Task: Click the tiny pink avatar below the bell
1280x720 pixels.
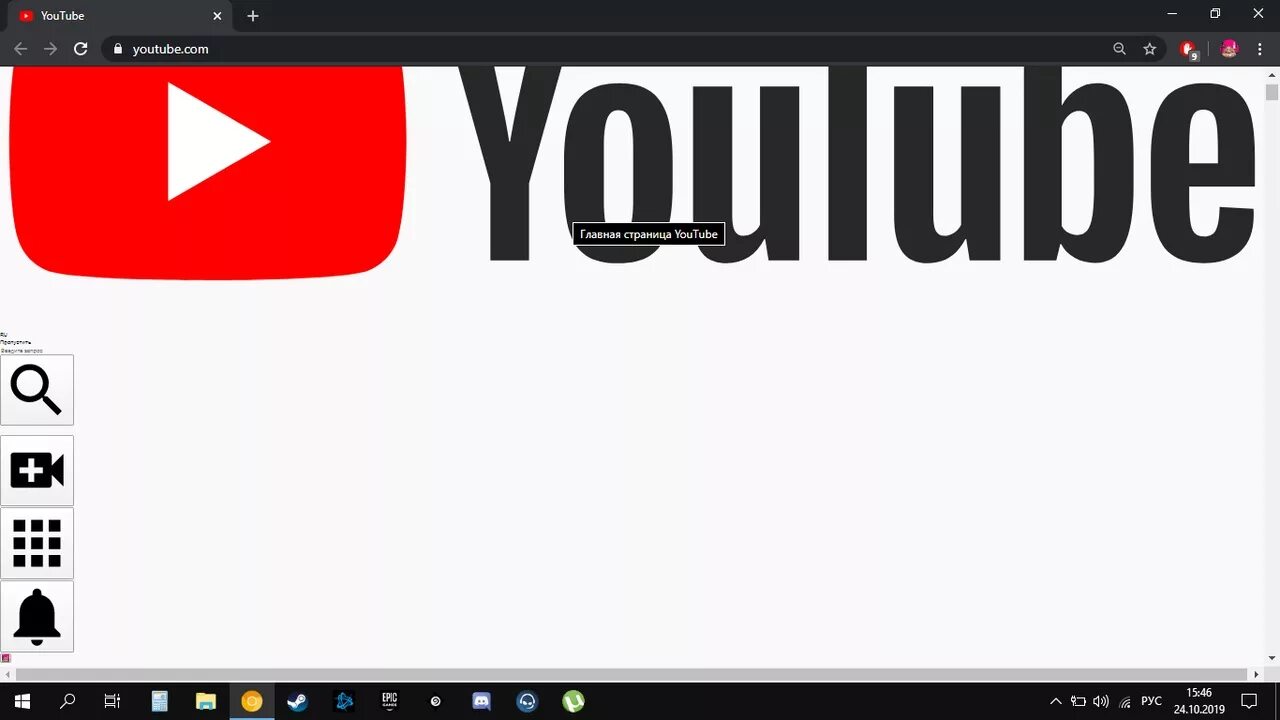Action: (x=5, y=658)
